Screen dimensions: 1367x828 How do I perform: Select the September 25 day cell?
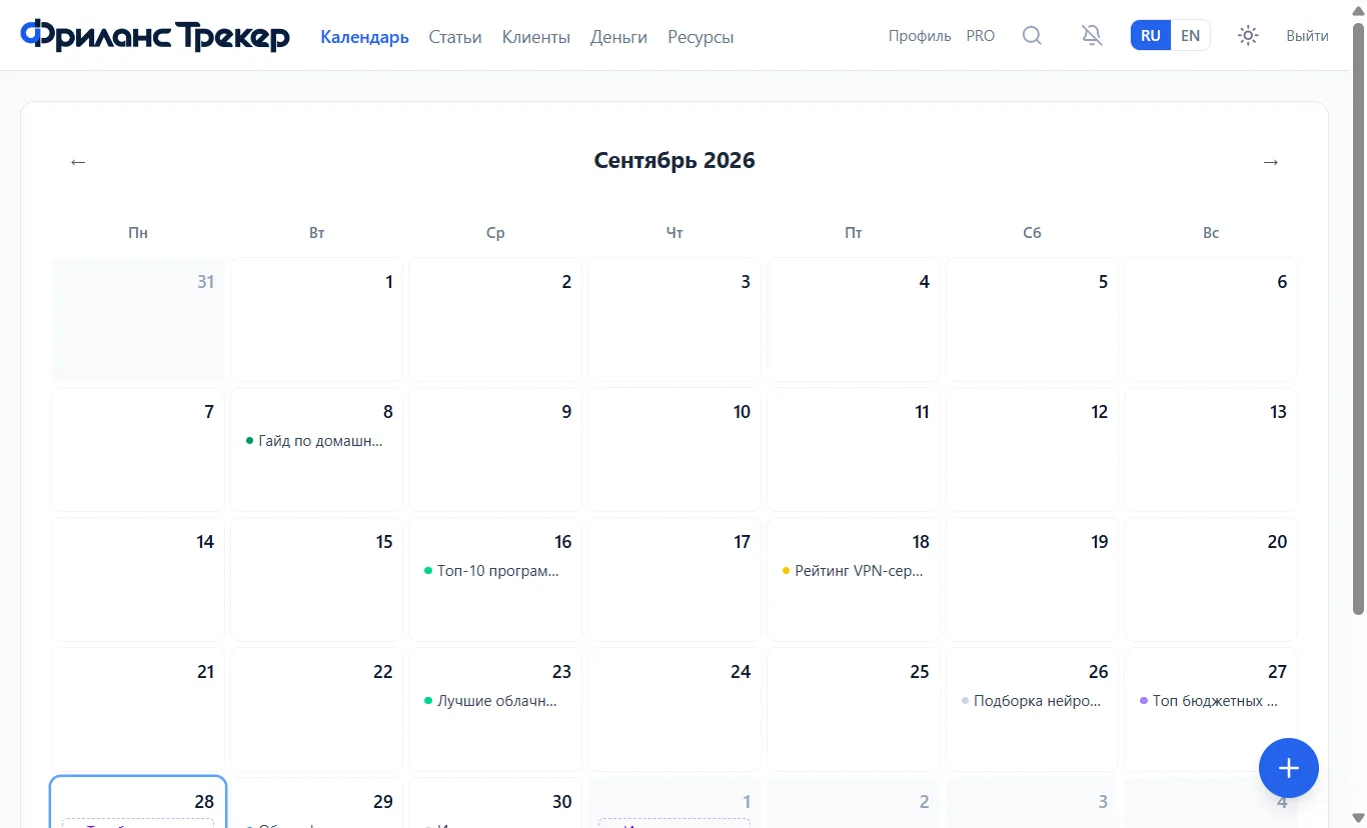pos(853,710)
